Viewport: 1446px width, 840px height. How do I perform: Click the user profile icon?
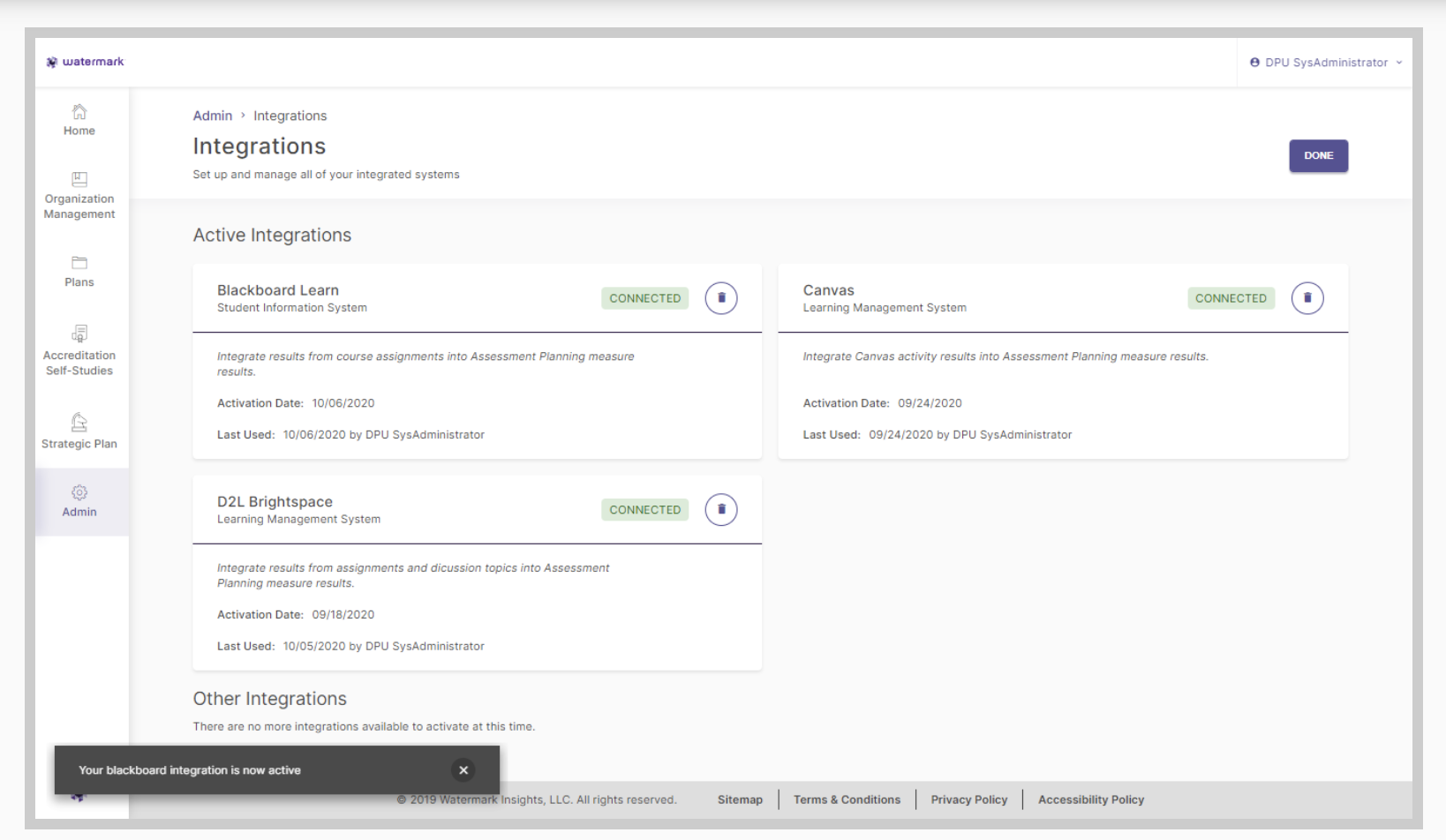pos(1254,63)
